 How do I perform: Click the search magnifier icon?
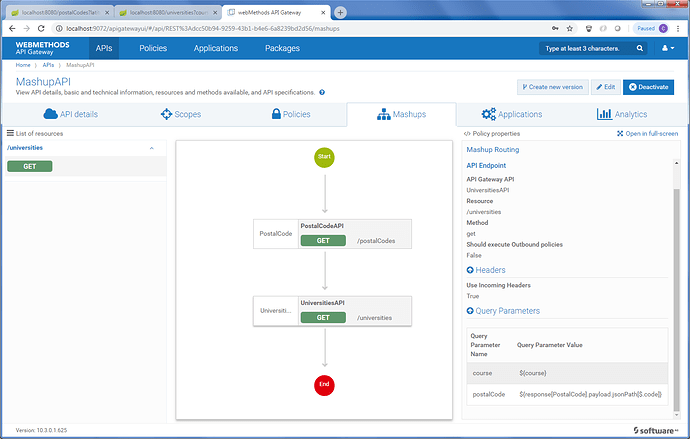(x=640, y=48)
